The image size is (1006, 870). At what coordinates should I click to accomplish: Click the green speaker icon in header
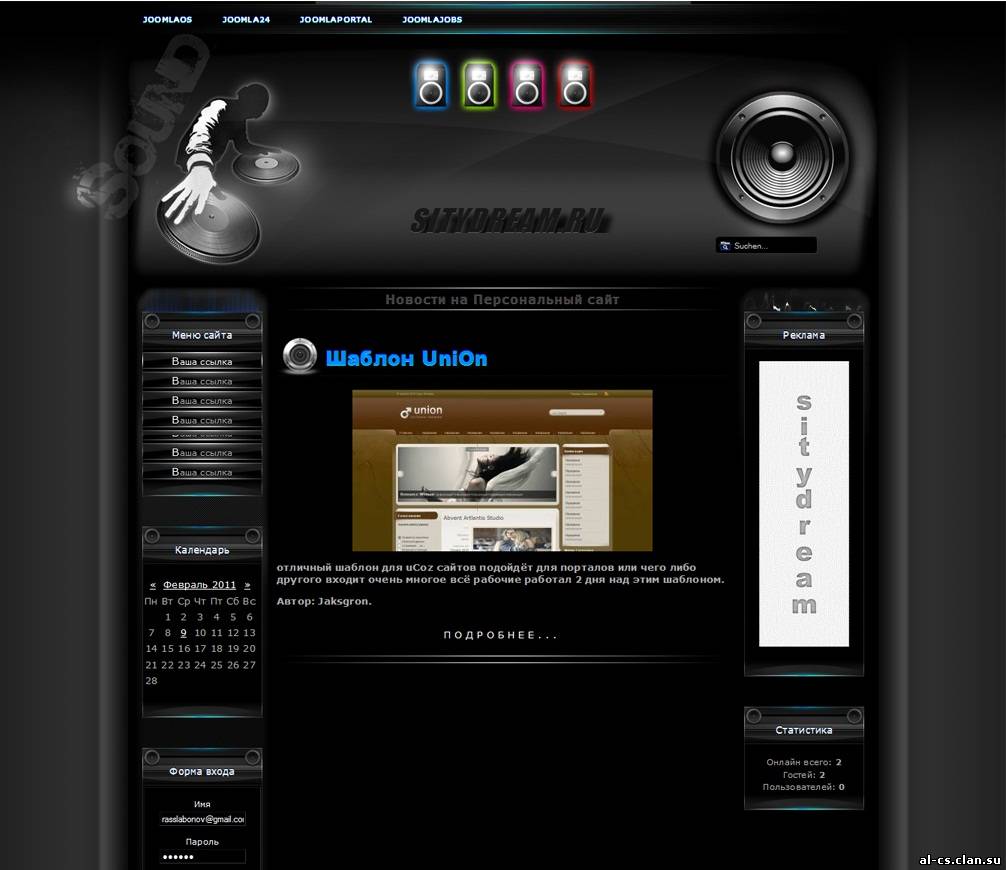[x=479, y=85]
